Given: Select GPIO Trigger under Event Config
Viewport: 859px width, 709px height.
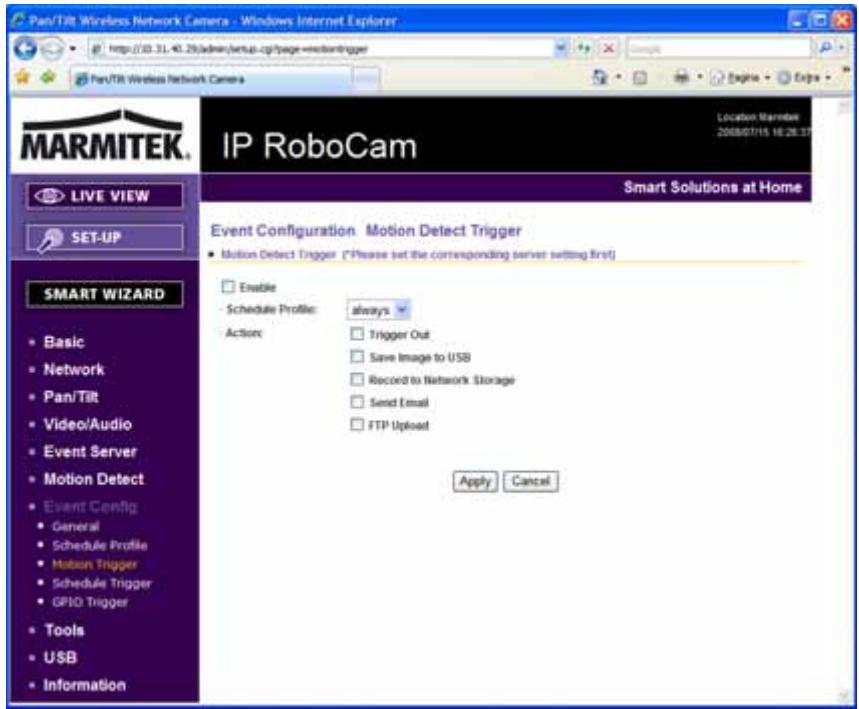Looking at the screenshot, I should 90,602.
